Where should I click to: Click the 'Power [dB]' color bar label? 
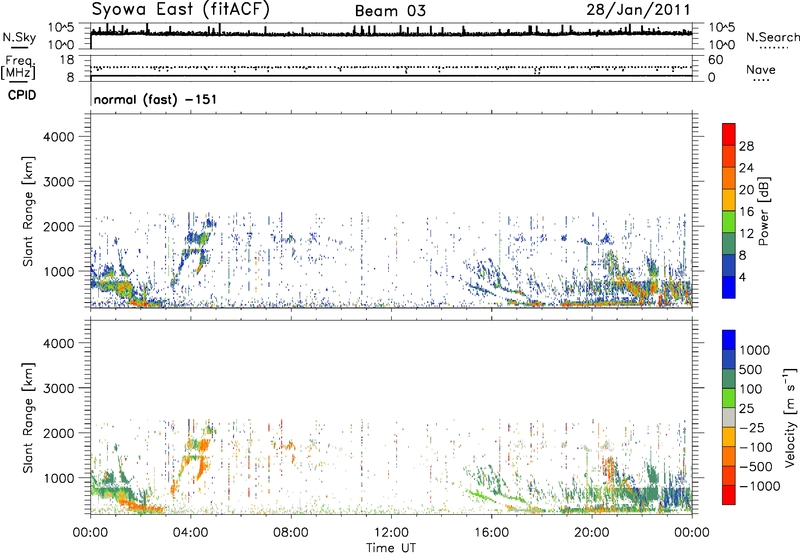[763, 211]
